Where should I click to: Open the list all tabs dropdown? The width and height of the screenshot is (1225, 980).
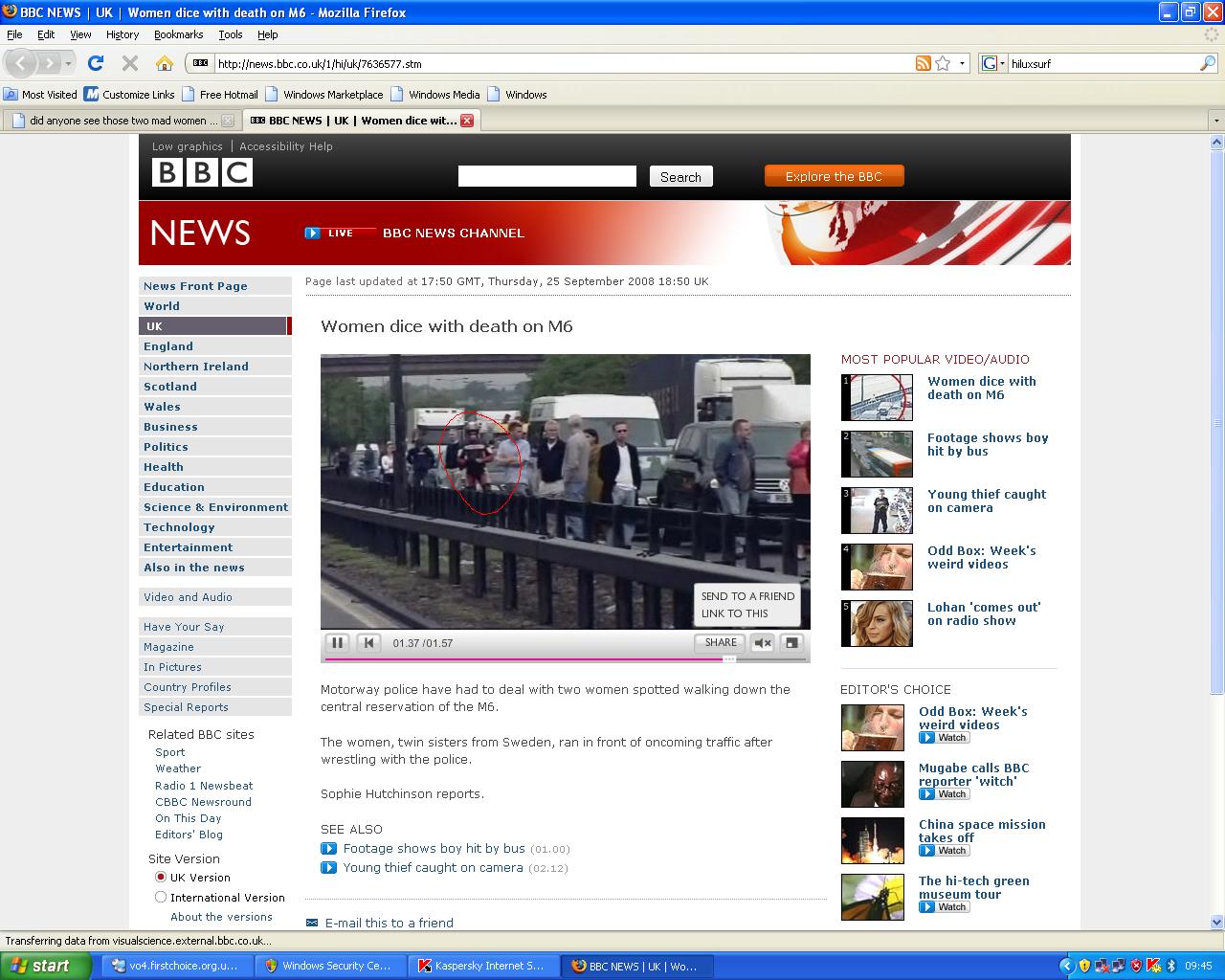tap(1216, 121)
